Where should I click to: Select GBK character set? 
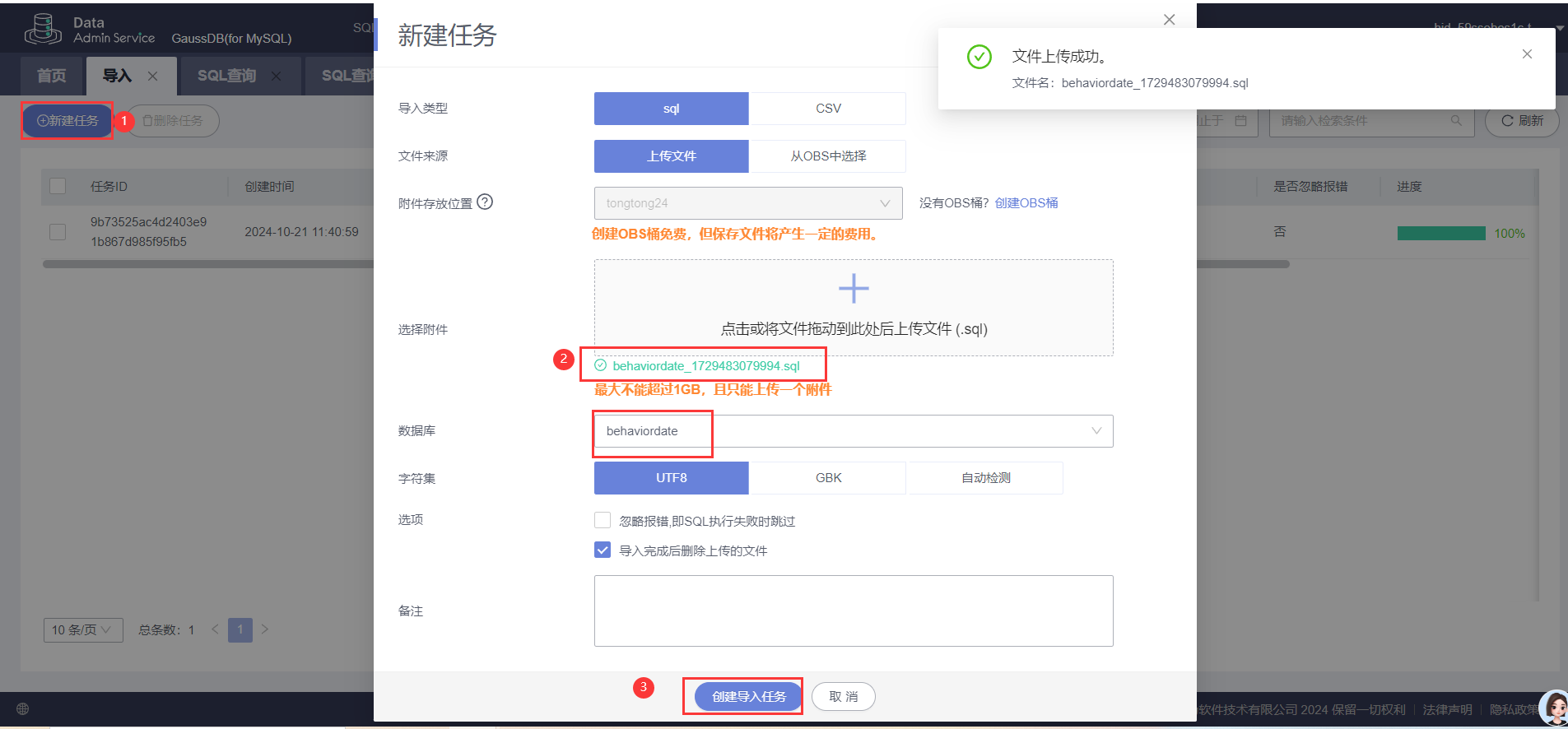click(x=828, y=478)
